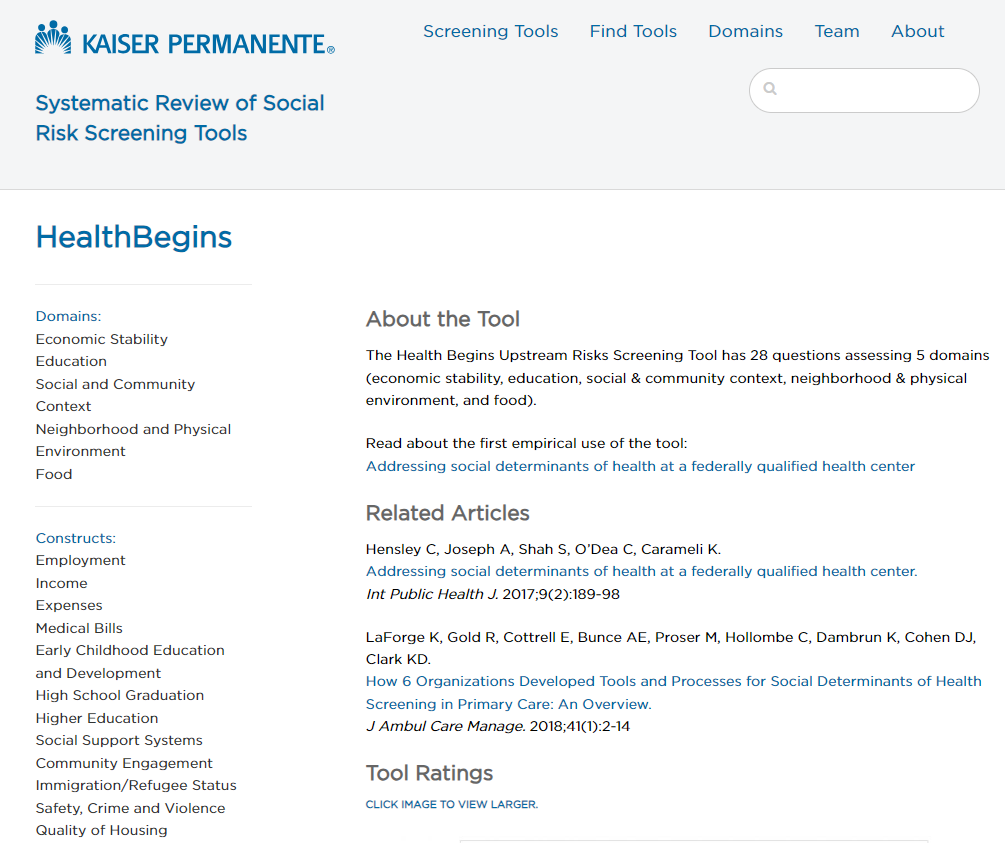Go to the Domains nav item
The width and height of the screenshot is (1005, 843).
pos(745,31)
